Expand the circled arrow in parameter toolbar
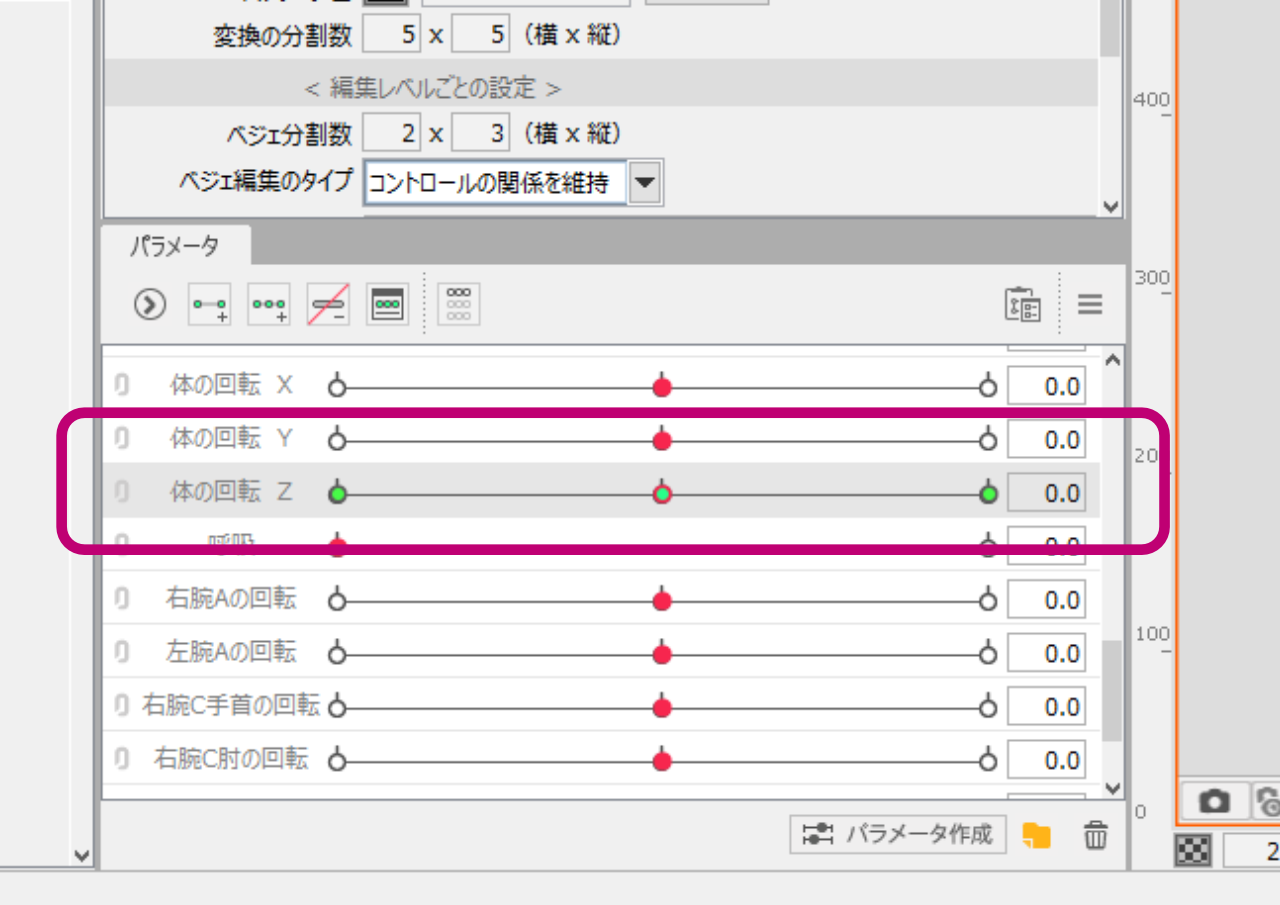 coord(150,305)
